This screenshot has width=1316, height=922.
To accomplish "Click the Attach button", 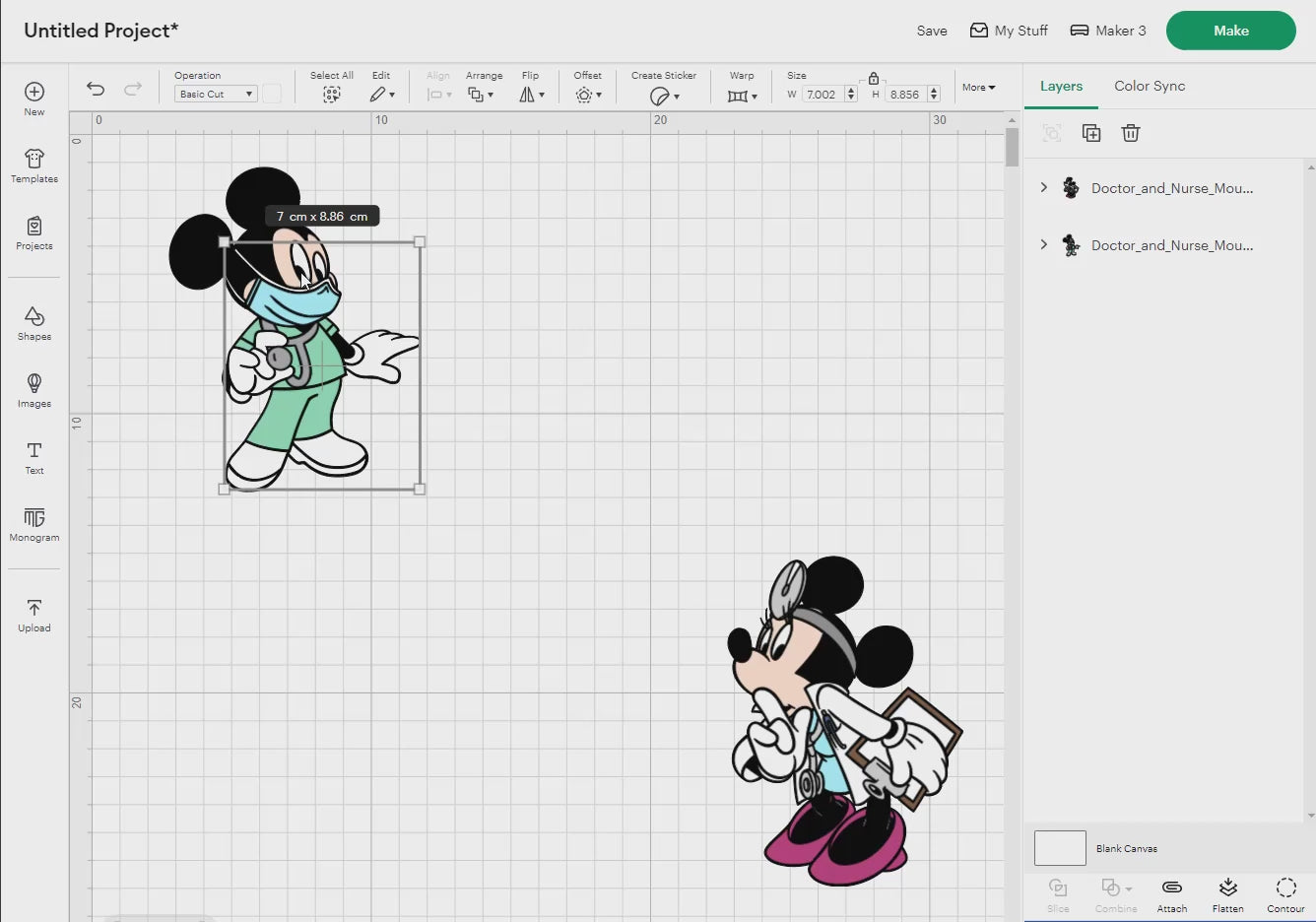I will (1172, 894).
